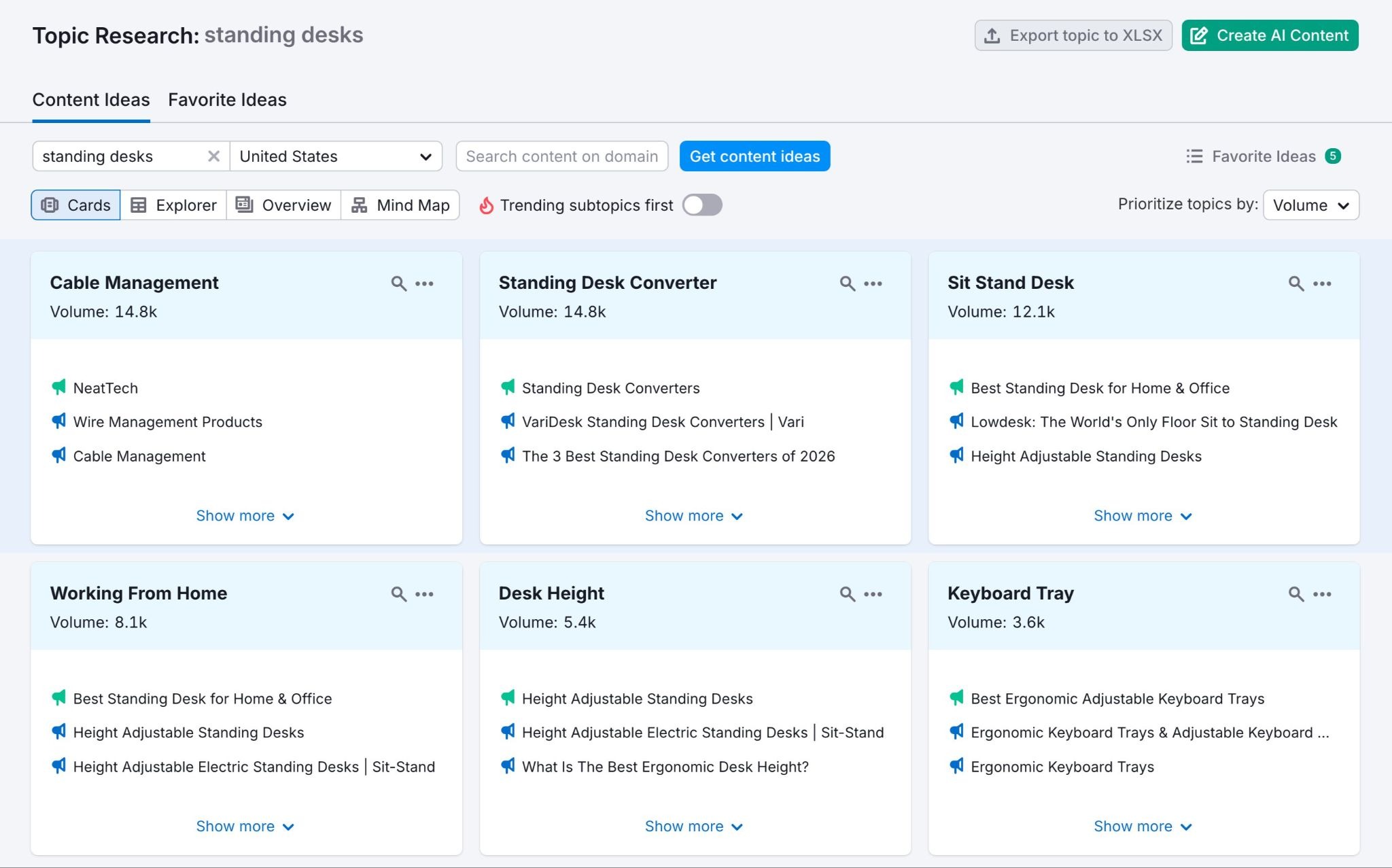Open more options on Standing Desk Converter card

(x=873, y=283)
